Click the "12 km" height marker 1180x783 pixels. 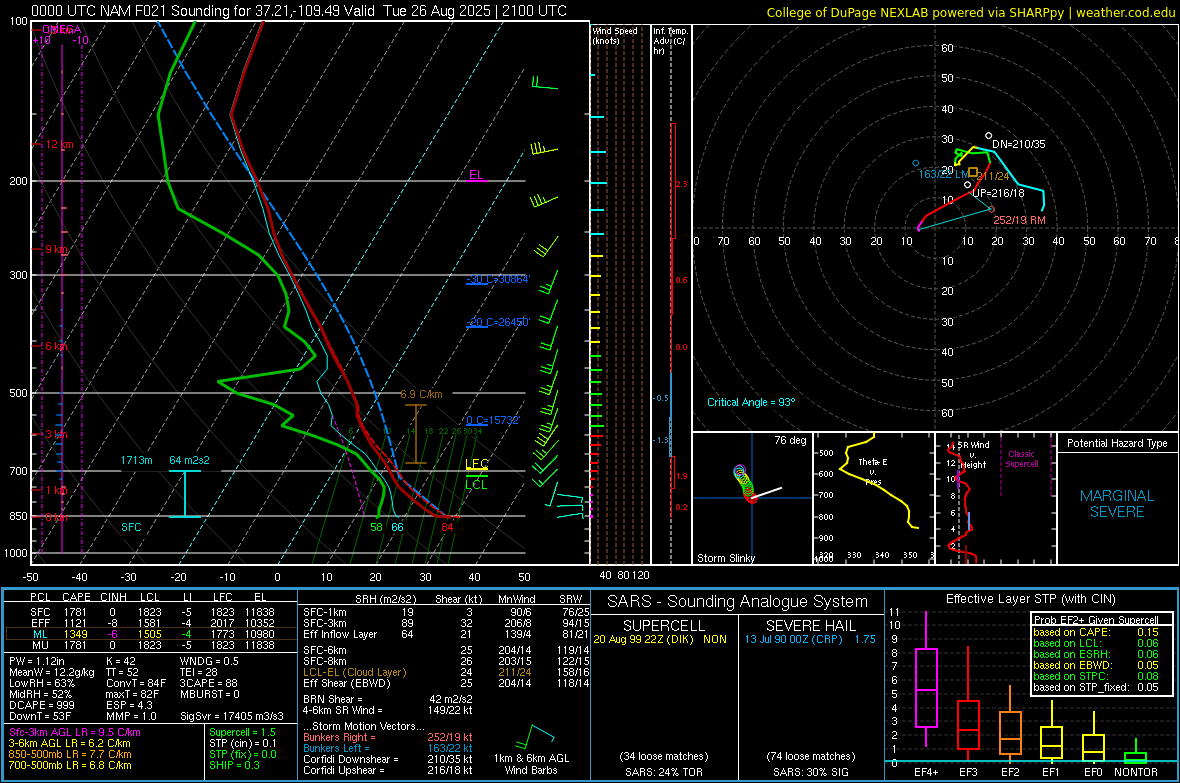point(59,145)
